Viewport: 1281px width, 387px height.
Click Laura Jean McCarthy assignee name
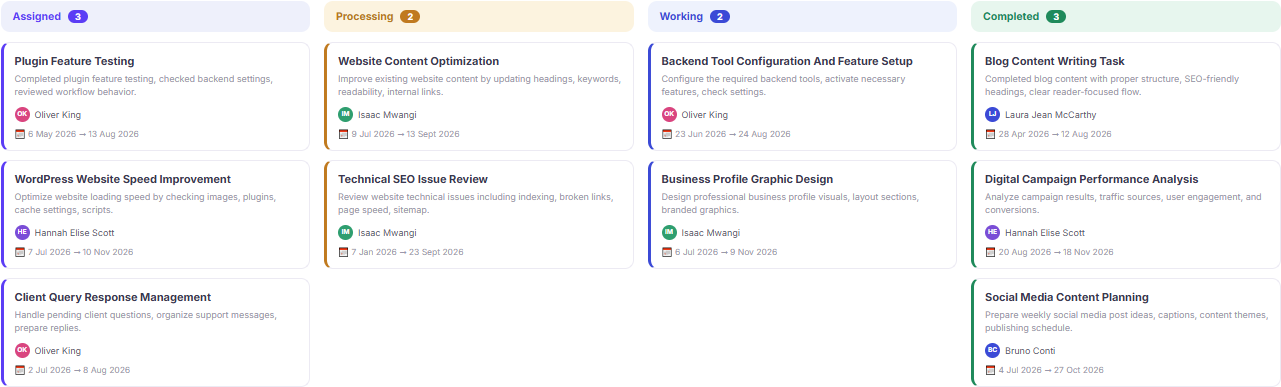pyautogui.click(x=1050, y=115)
